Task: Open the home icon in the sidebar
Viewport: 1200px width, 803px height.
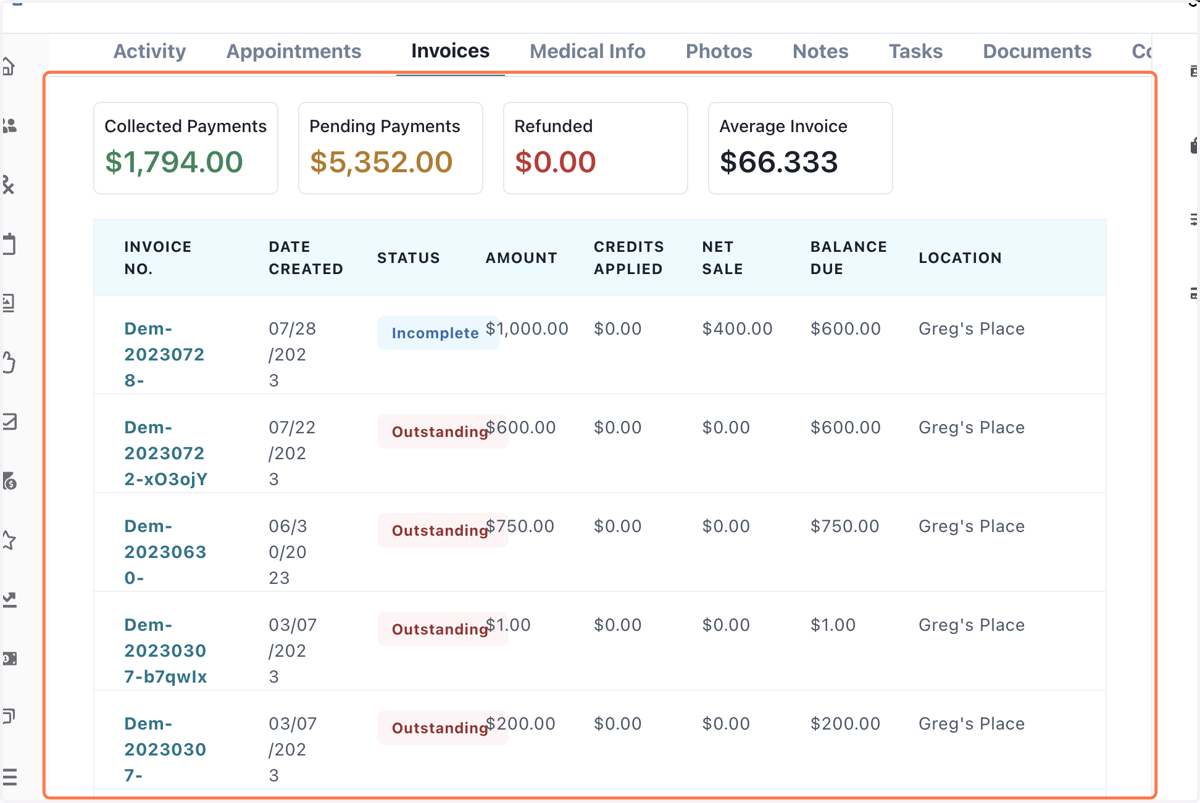Action: (8, 67)
